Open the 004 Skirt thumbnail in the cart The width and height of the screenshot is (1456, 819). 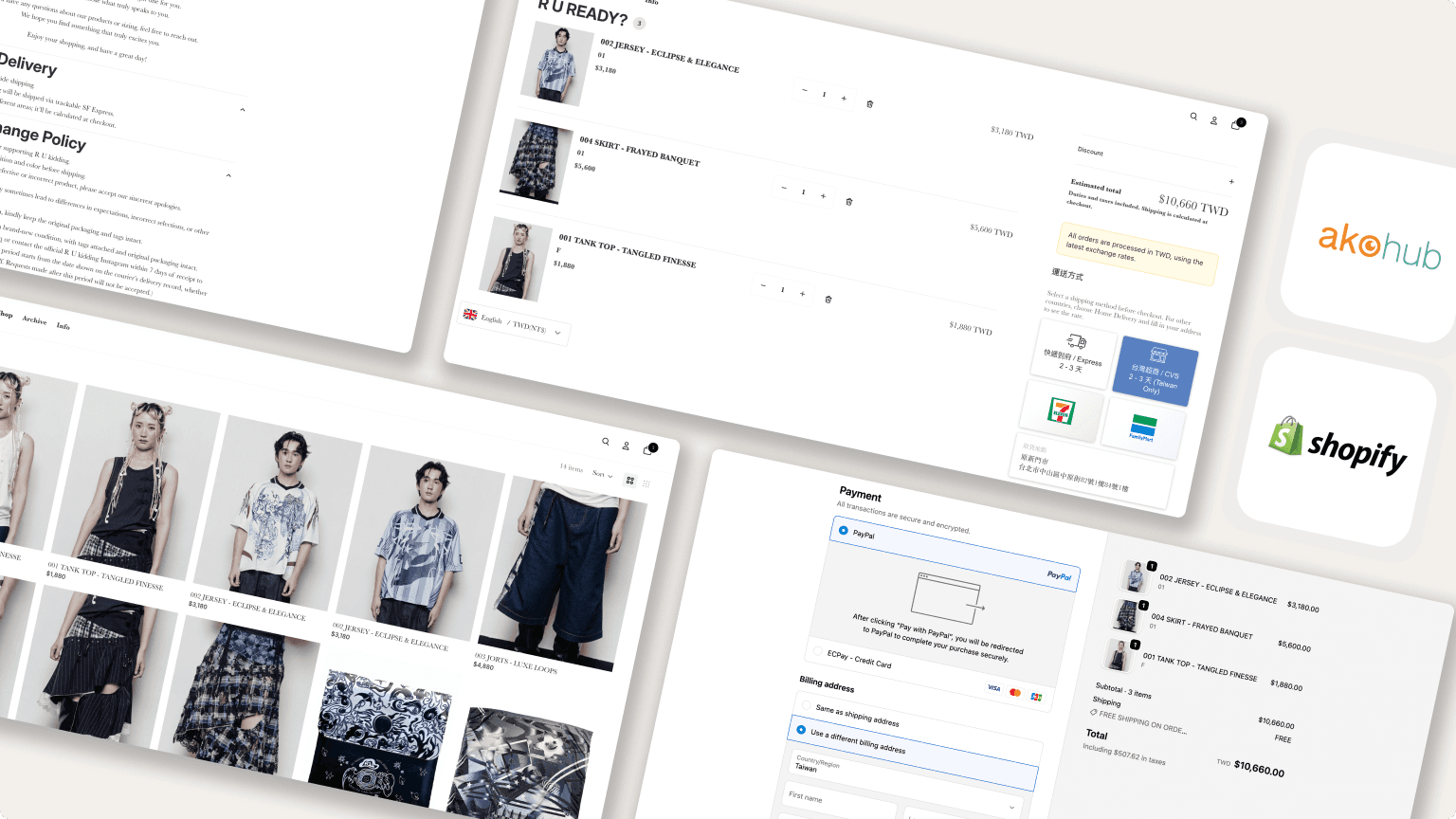click(537, 161)
